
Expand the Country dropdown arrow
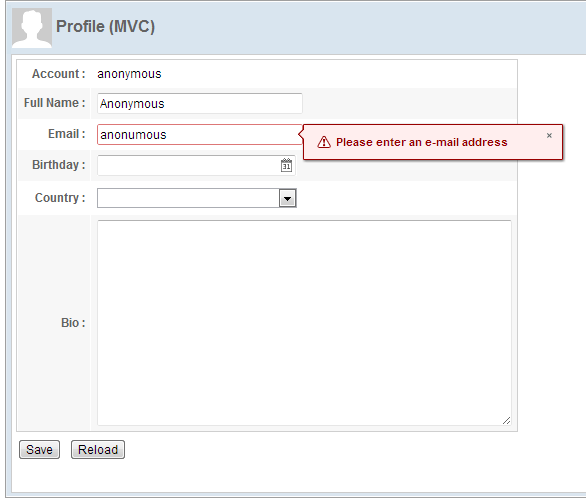287,198
